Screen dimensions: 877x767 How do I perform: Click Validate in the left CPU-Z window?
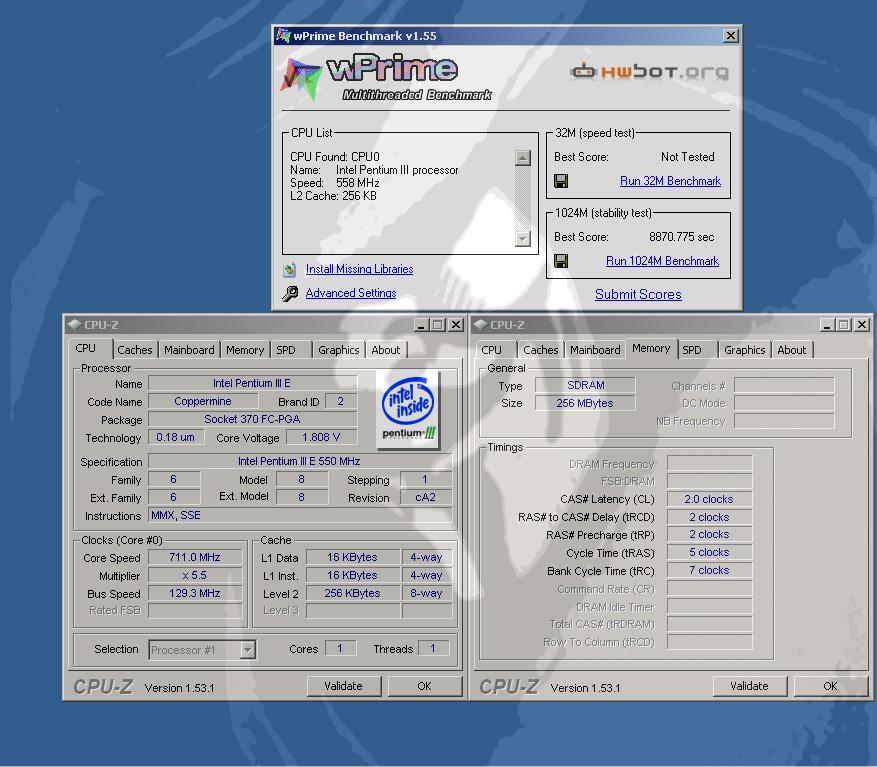click(x=344, y=686)
